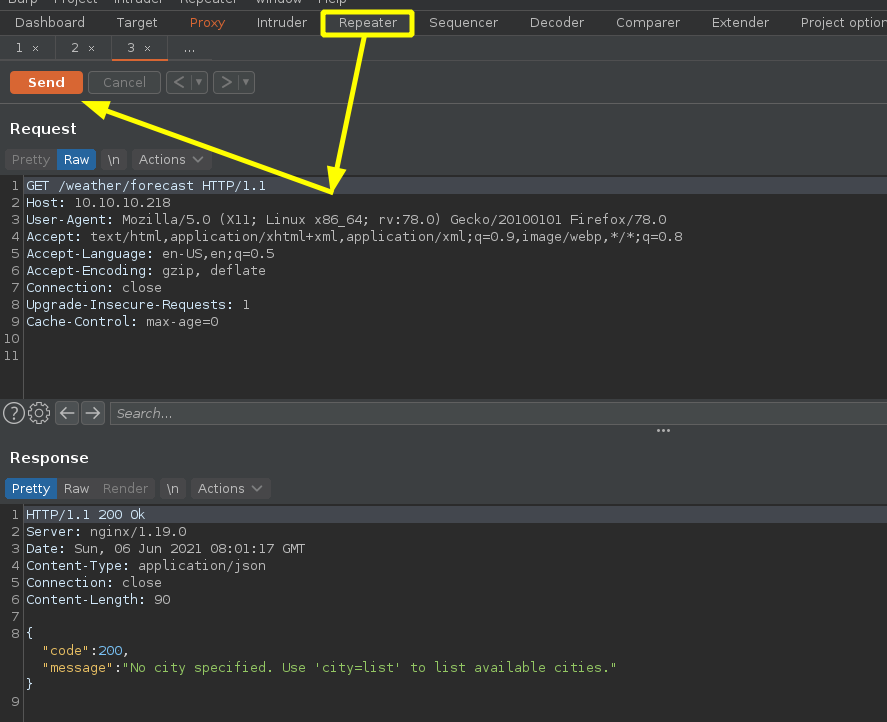Add a new Repeater tab with ellipsis
The width and height of the screenshot is (887, 722).
coord(189,48)
